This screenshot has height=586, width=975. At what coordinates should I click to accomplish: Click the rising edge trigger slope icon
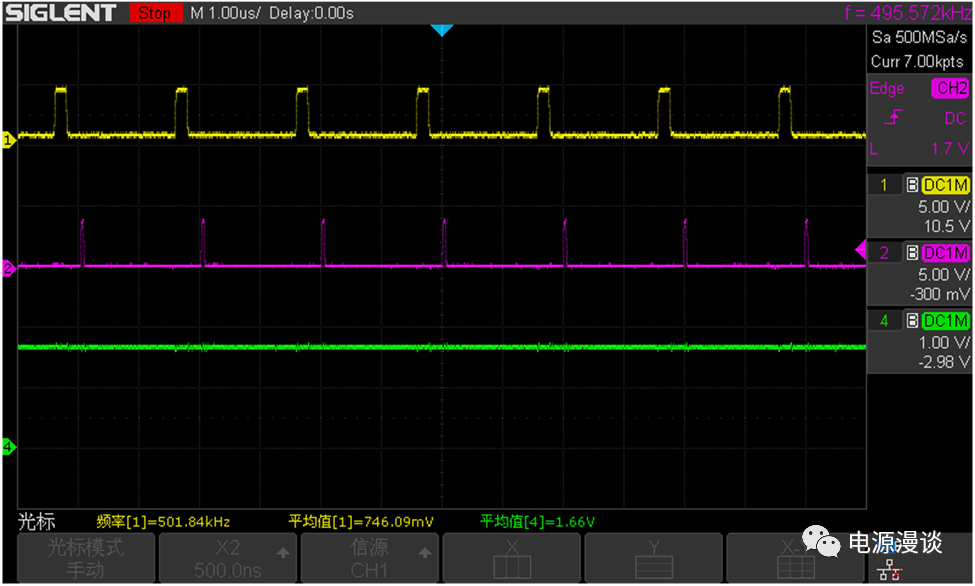coord(889,119)
